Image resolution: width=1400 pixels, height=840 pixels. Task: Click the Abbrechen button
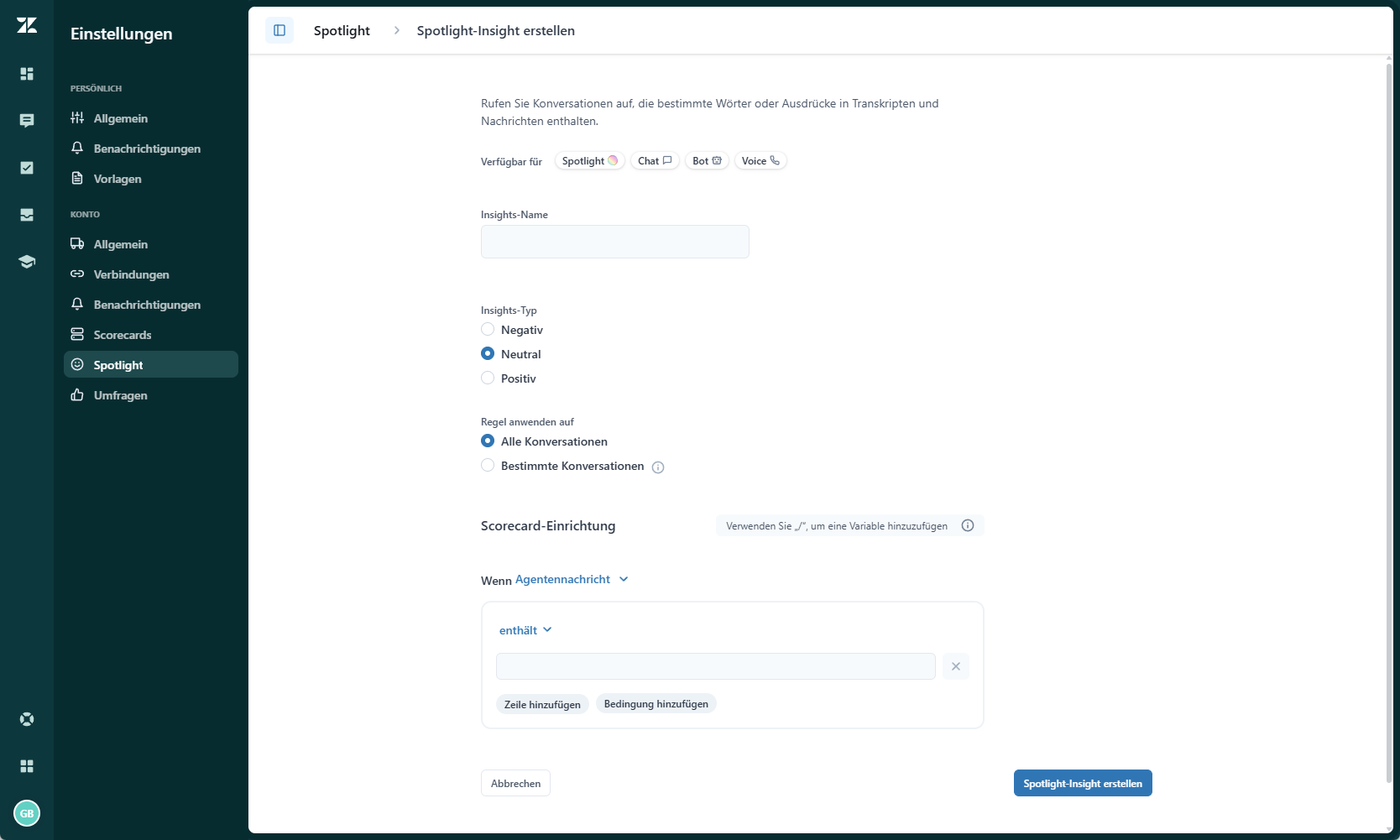(x=515, y=783)
